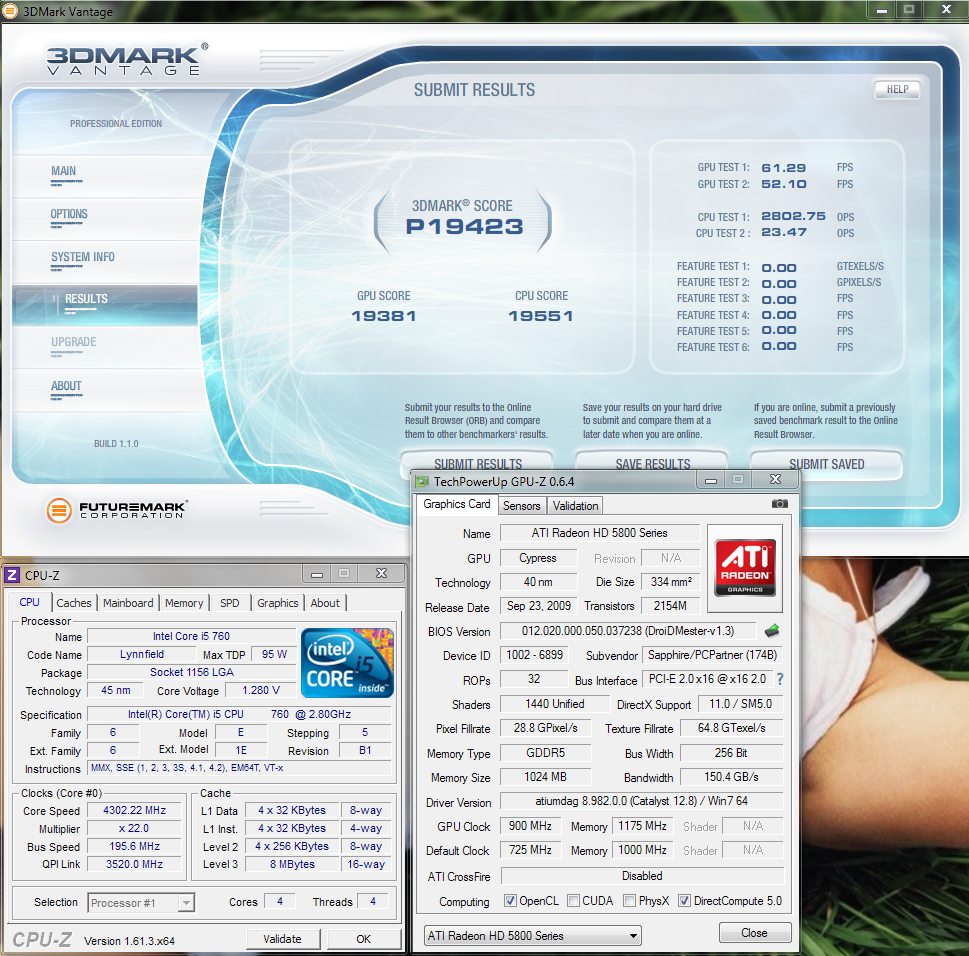The width and height of the screenshot is (969, 956).
Task: Click the ATI CrossFire Disabled field
Action: pos(641,876)
